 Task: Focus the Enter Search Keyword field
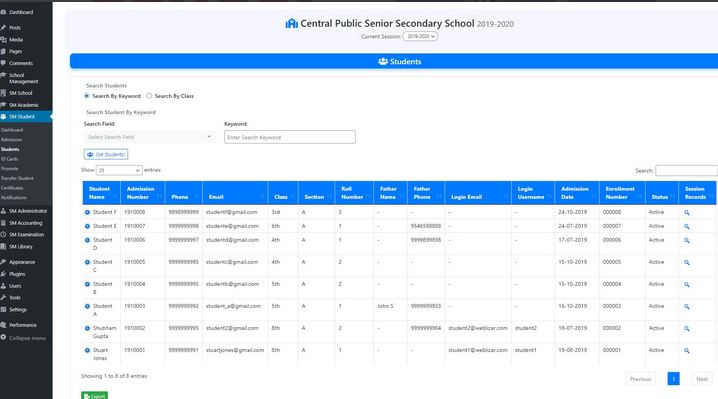pos(290,137)
